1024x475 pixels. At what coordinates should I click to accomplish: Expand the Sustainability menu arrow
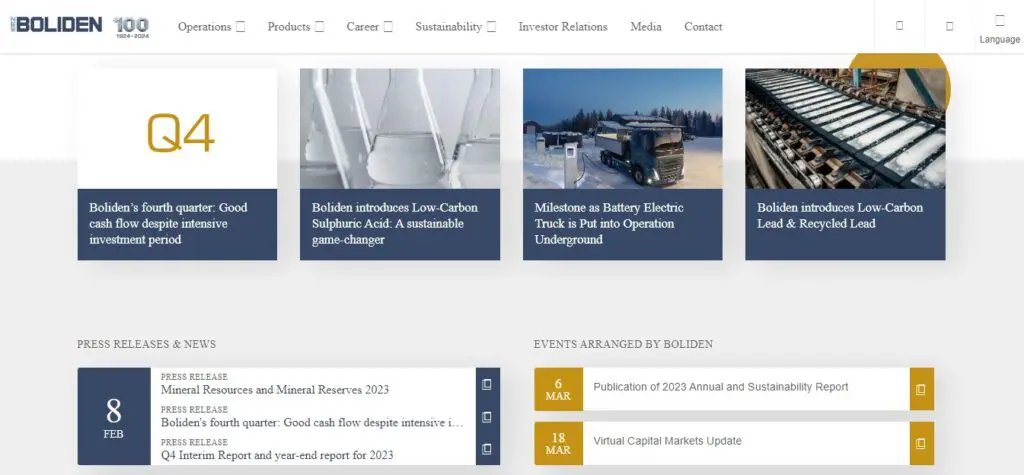(491, 27)
